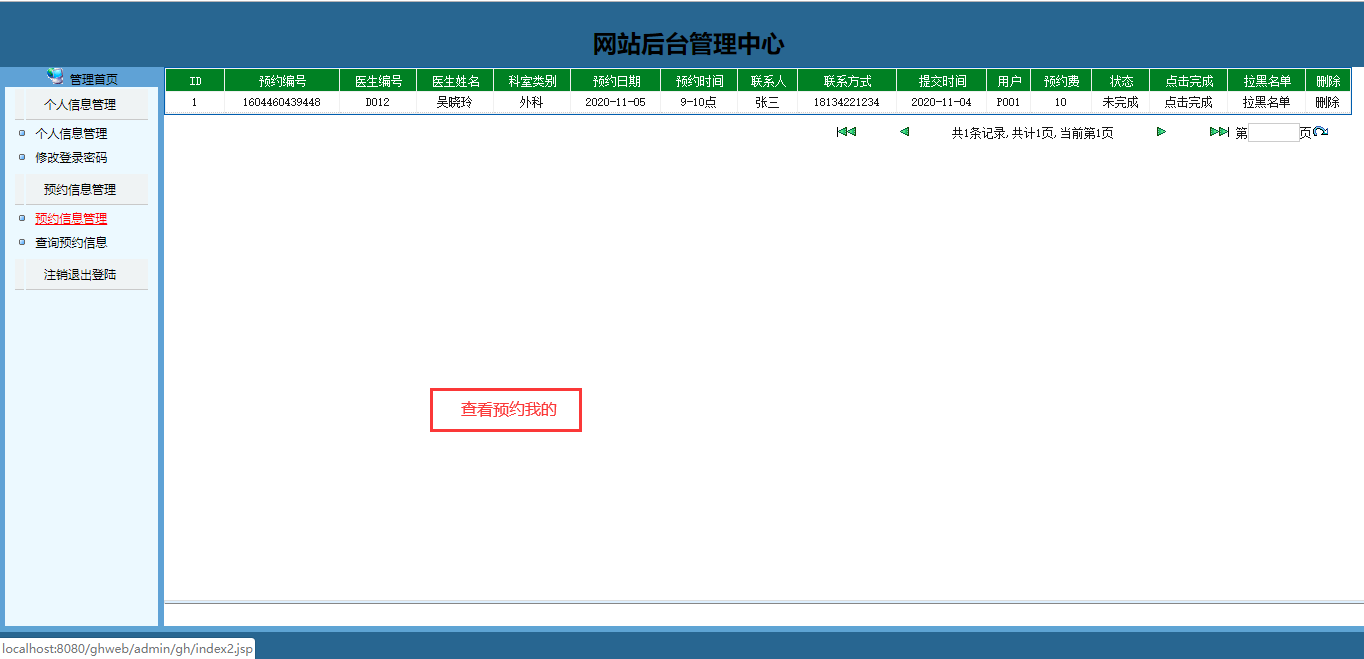Select 预约费 column header

tap(1061, 81)
